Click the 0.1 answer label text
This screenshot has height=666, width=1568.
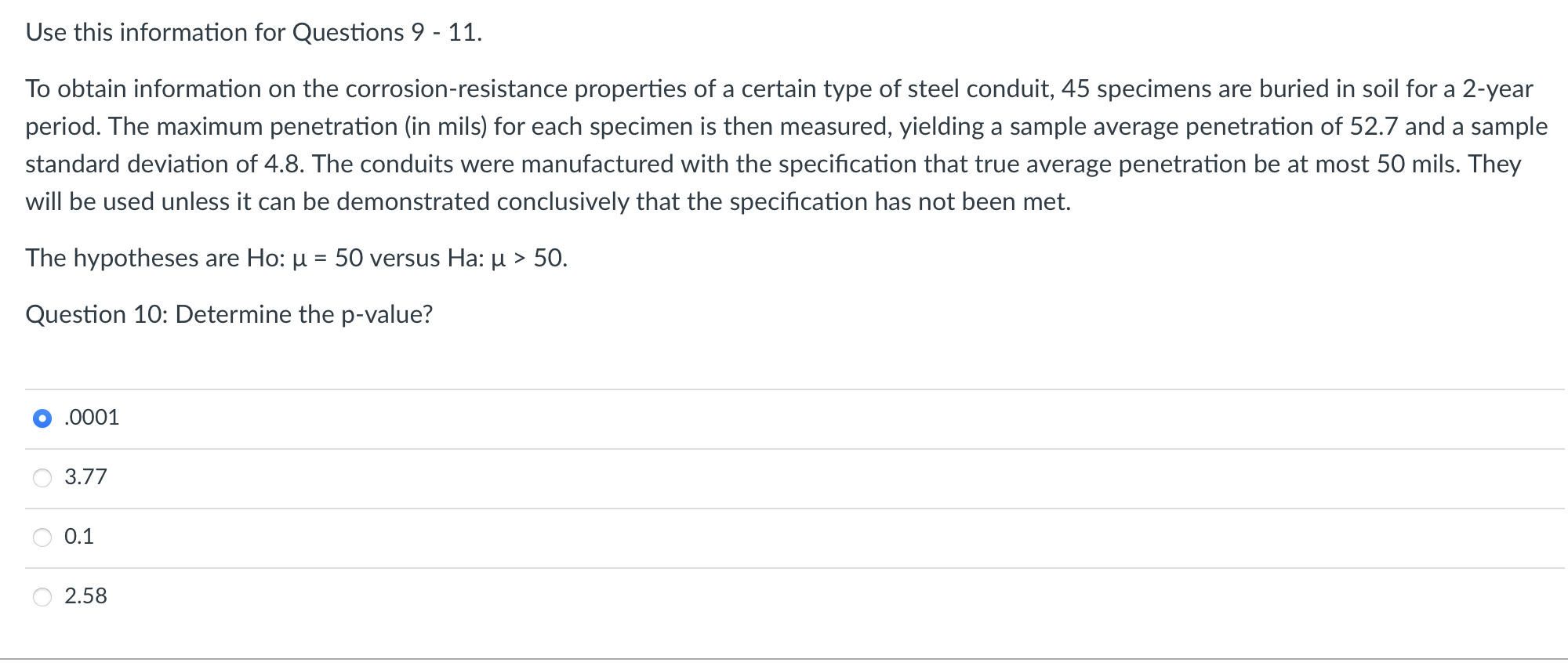click(78, 537)
